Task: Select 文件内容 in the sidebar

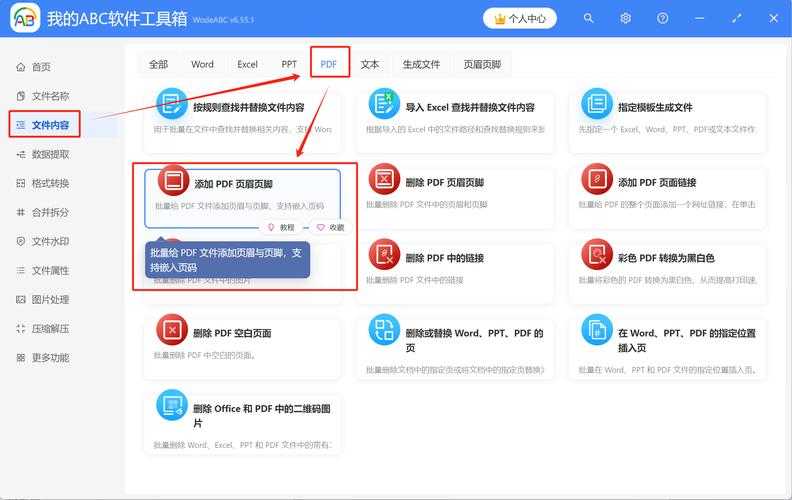Action: point(50,125)
